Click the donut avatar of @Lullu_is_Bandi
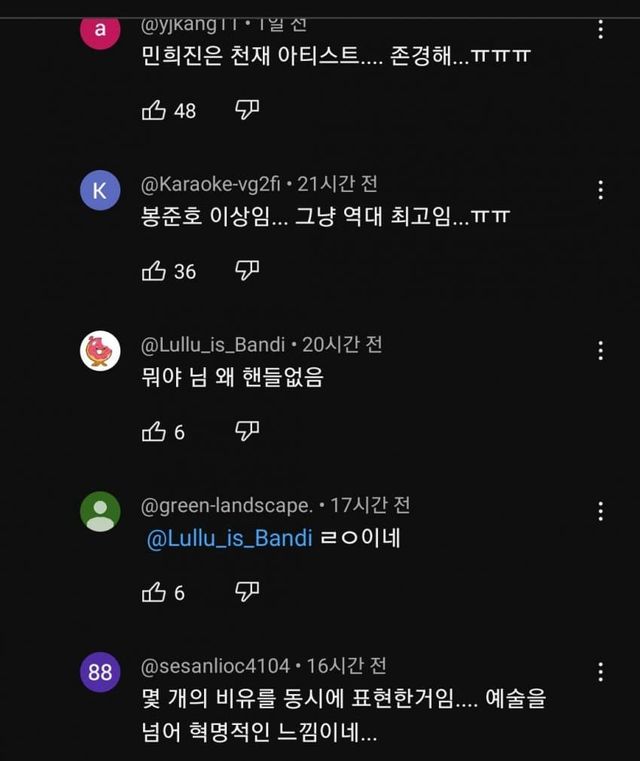Image resolution: width=640 pixels, height=761 pixels. click(100, 351)
